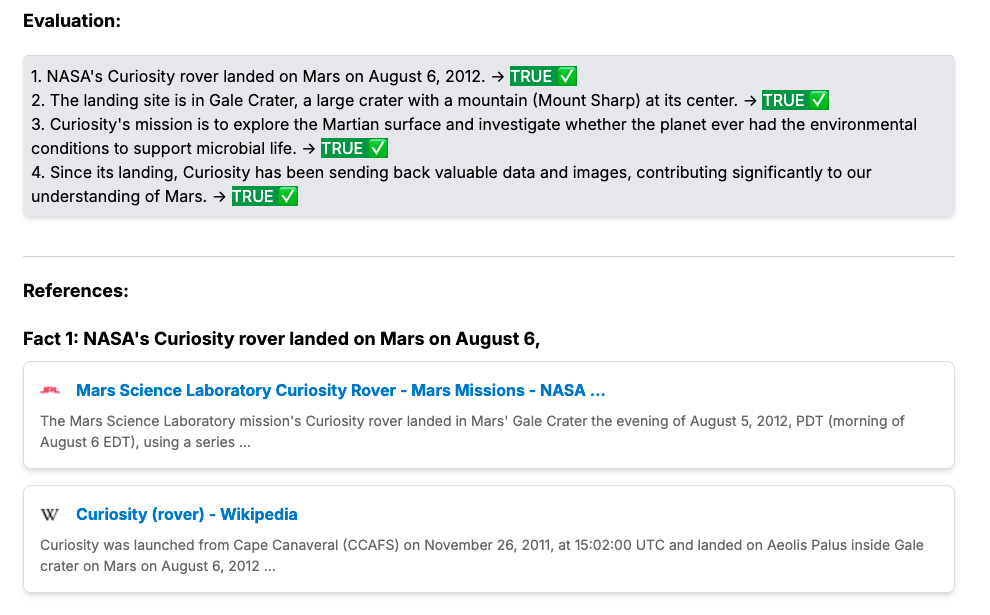This screenshot has height=615, width=990.
Task: Click the 'Fact 1: NASA's Curiosity rover' heading
Action: (x=281, y=339)
